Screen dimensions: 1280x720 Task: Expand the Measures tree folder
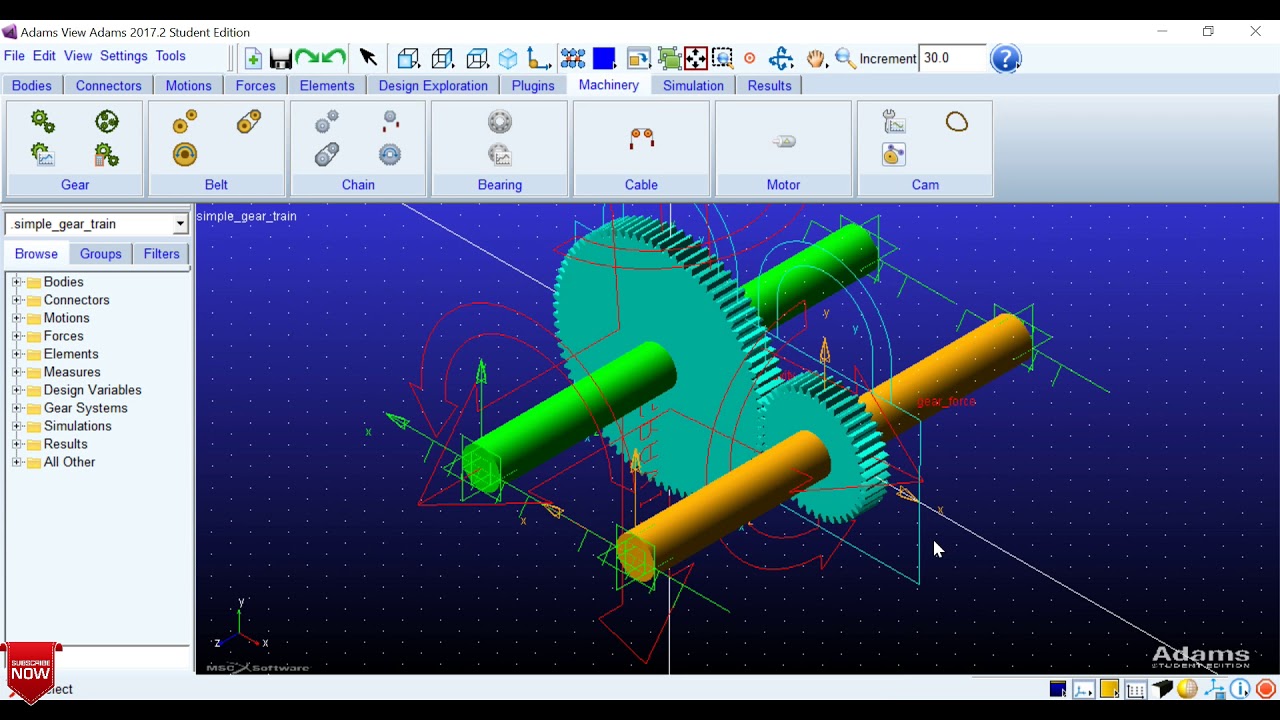[16, 372]
